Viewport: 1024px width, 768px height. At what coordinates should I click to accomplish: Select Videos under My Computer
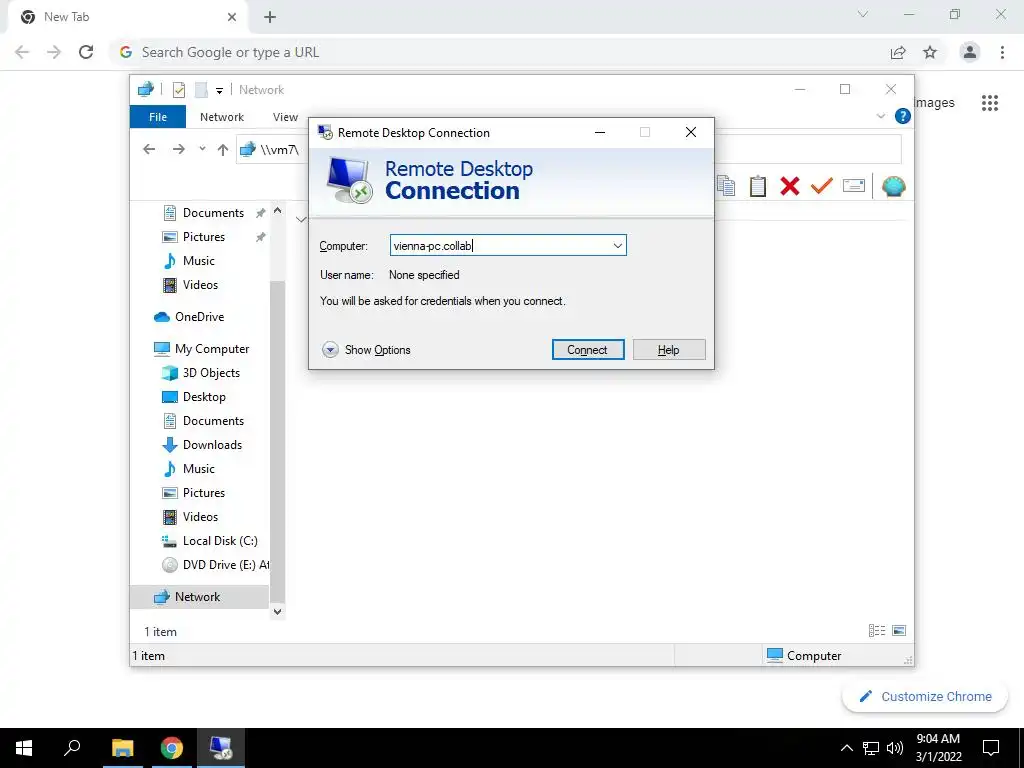[200, 517]
